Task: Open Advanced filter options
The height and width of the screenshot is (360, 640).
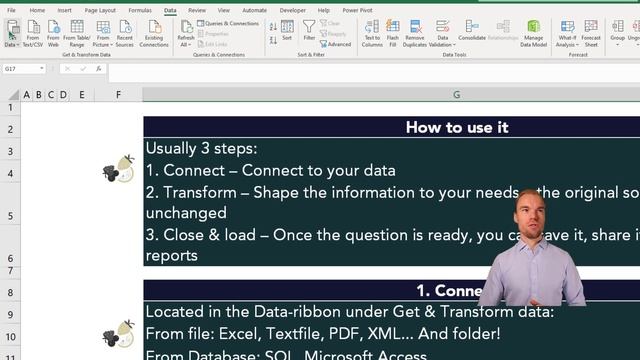Action: pyautogui.click(x=335, y=44)
